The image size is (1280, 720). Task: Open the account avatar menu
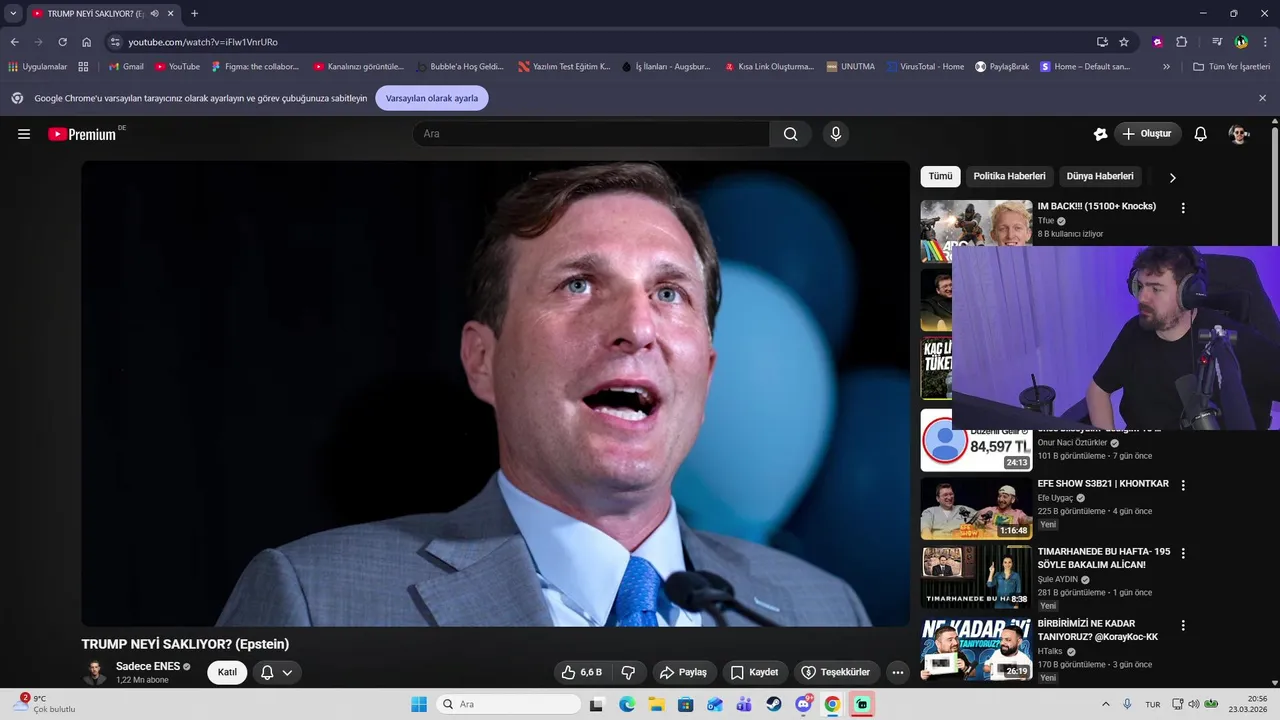coord(1239,134)
